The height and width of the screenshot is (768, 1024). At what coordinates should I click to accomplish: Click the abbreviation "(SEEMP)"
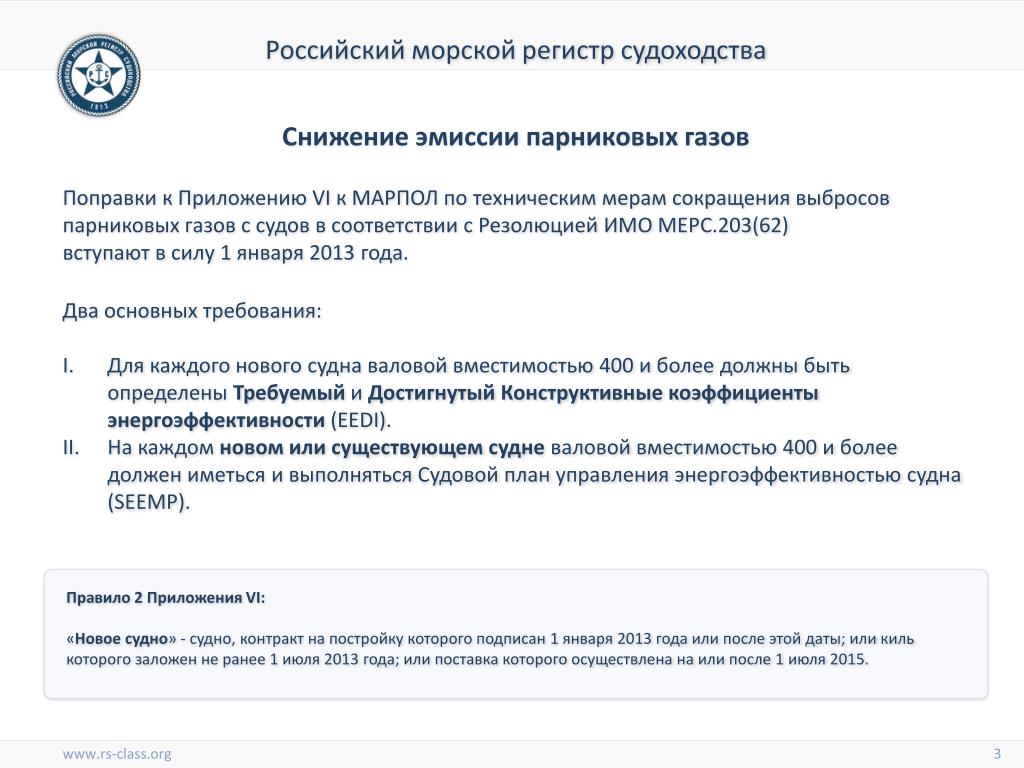(148, 502)
